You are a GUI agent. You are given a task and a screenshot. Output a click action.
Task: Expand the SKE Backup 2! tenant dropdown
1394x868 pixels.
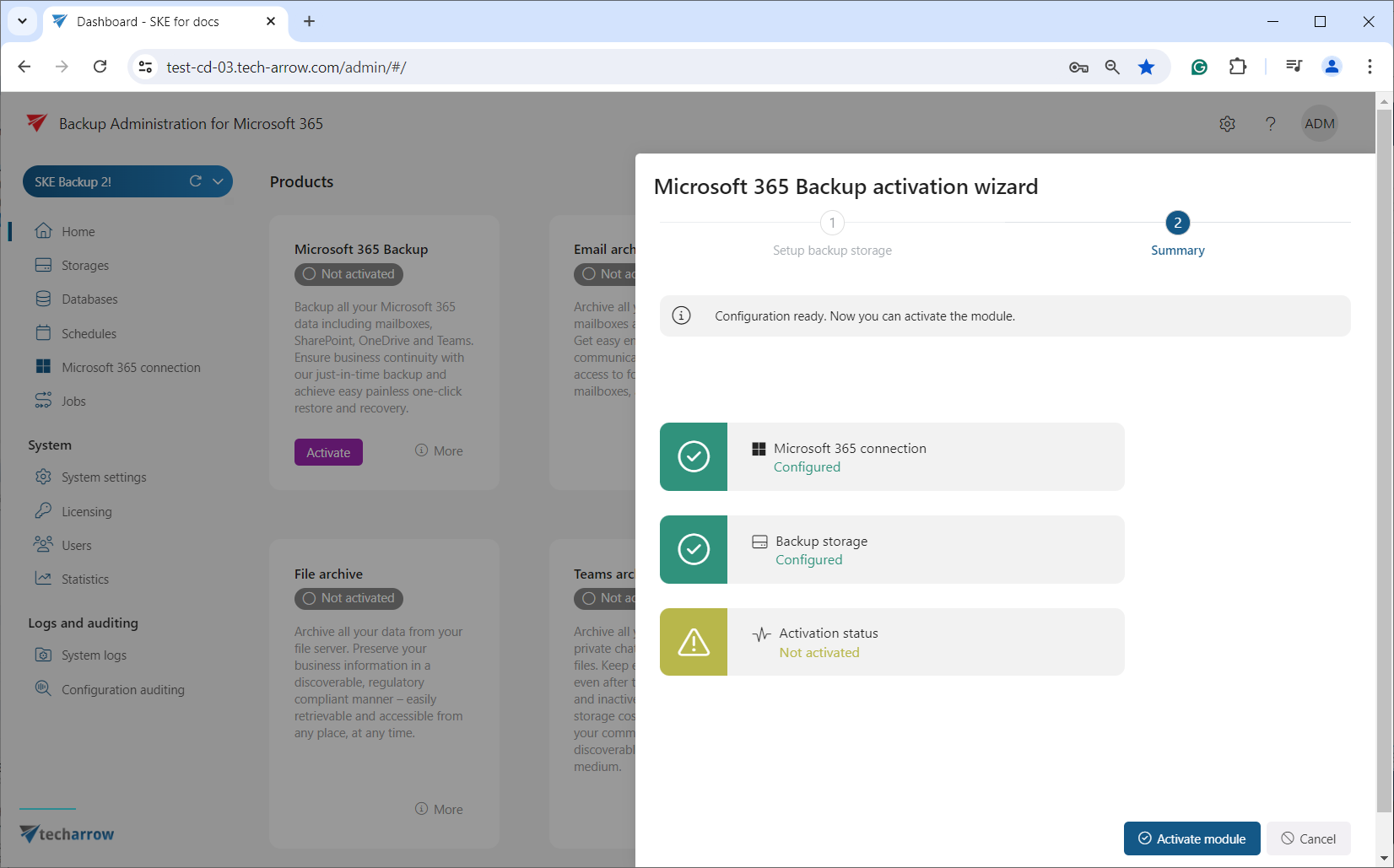point(218,181)
